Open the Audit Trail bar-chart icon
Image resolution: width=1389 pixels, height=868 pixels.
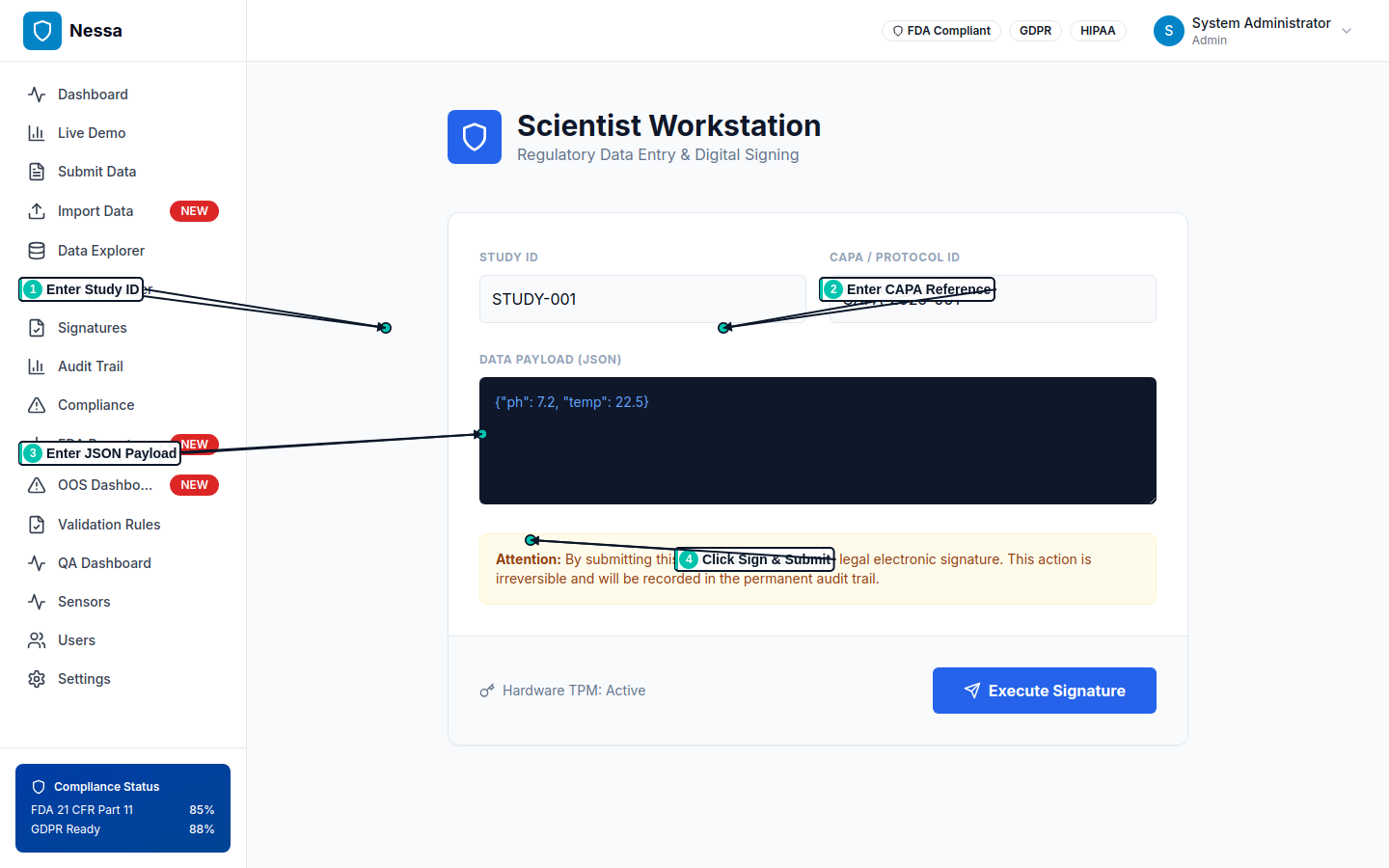click(x=37, y=366)
